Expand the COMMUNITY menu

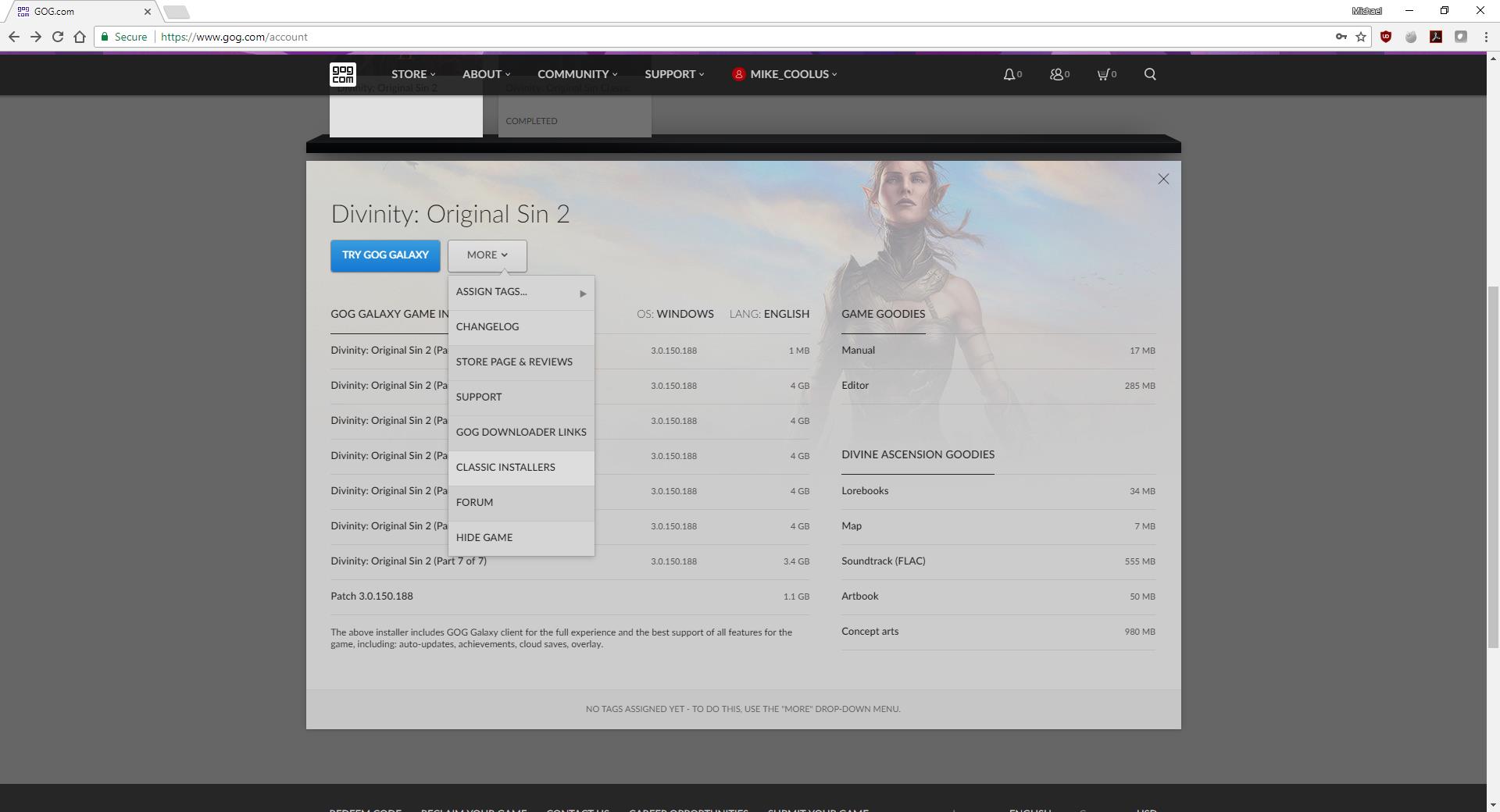coord(577,74)
